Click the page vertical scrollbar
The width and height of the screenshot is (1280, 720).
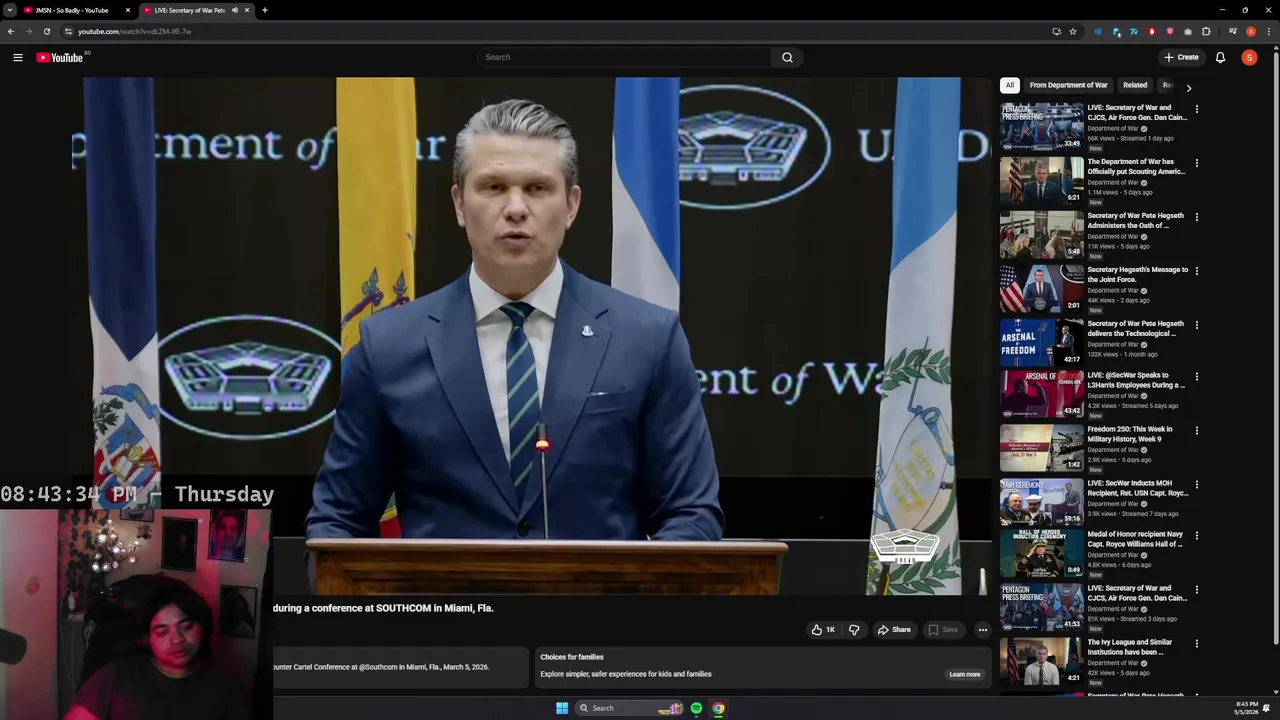[1276, 346]
